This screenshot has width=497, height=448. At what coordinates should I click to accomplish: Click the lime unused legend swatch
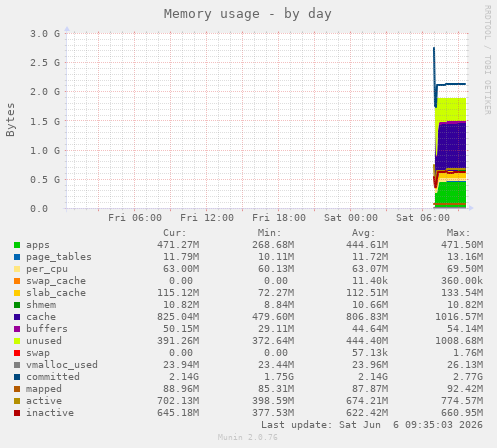(17, 341)
